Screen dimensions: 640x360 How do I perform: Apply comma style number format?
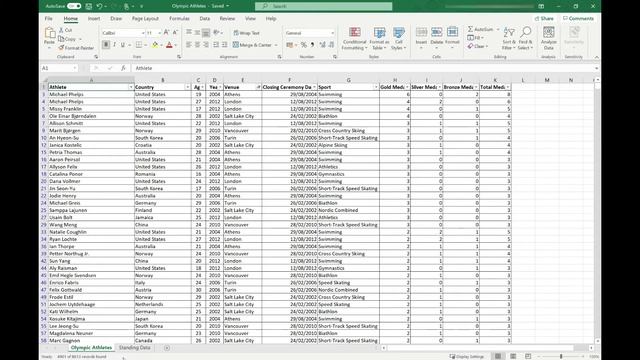(313, 45)
